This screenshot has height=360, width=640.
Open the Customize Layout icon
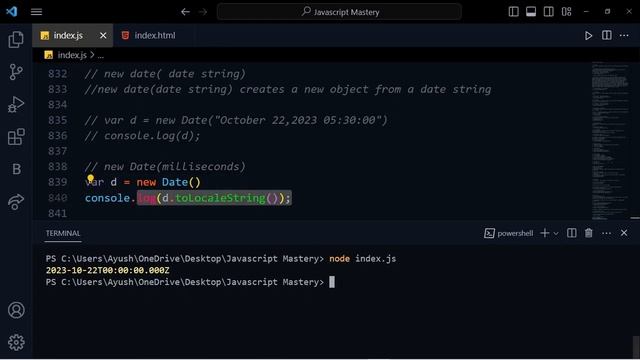click(567, 11)
